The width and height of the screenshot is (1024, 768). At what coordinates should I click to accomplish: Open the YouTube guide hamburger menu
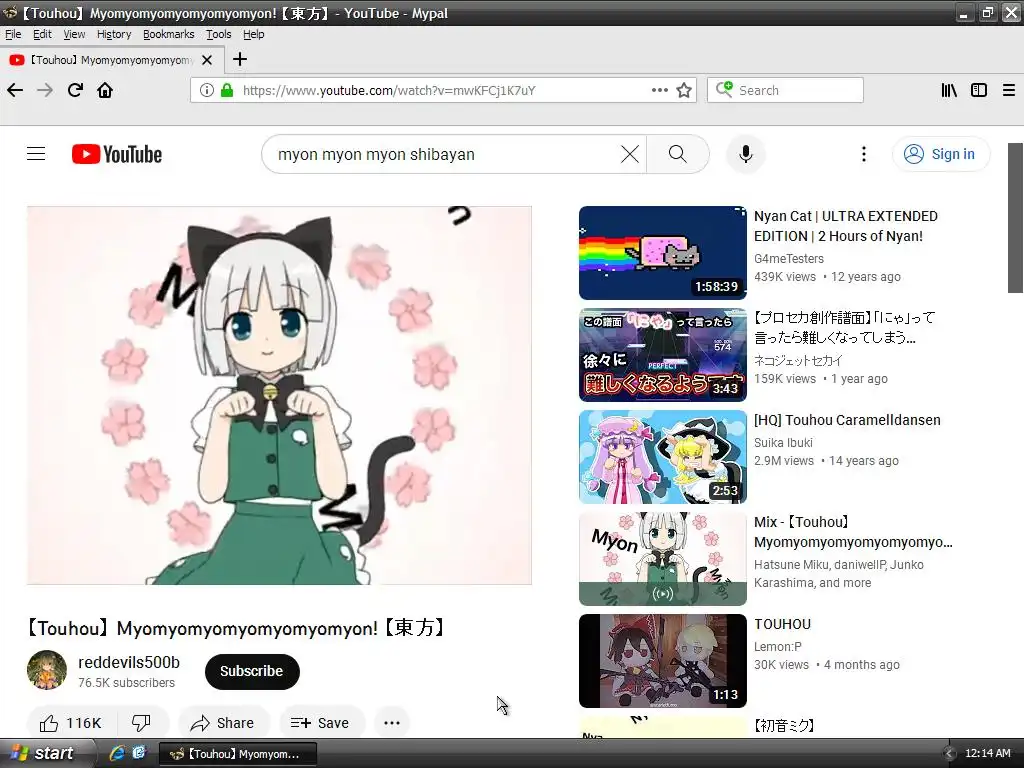pyautogui.click(x=36, y=154)
